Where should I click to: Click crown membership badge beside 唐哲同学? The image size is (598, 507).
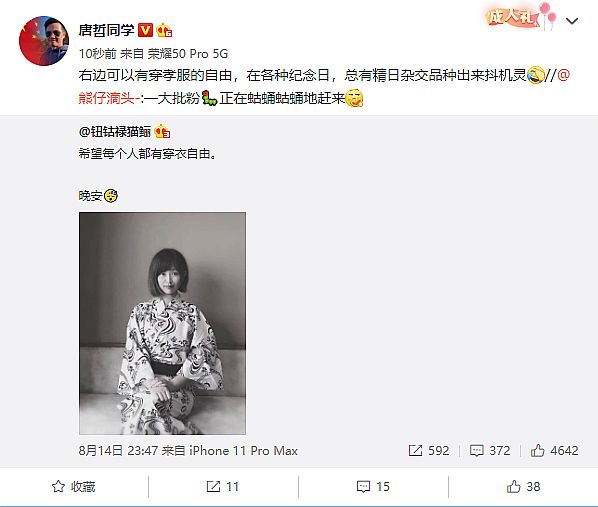pyautogui.click(x=164, y=31)
